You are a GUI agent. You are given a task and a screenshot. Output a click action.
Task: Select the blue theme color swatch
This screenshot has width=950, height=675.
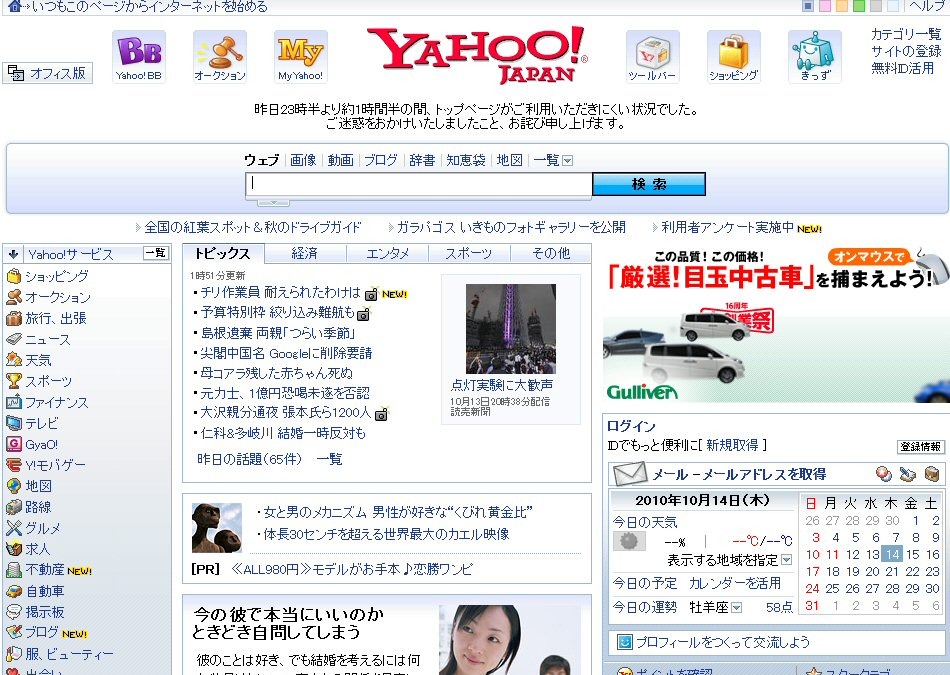click(x=808, y=6)
